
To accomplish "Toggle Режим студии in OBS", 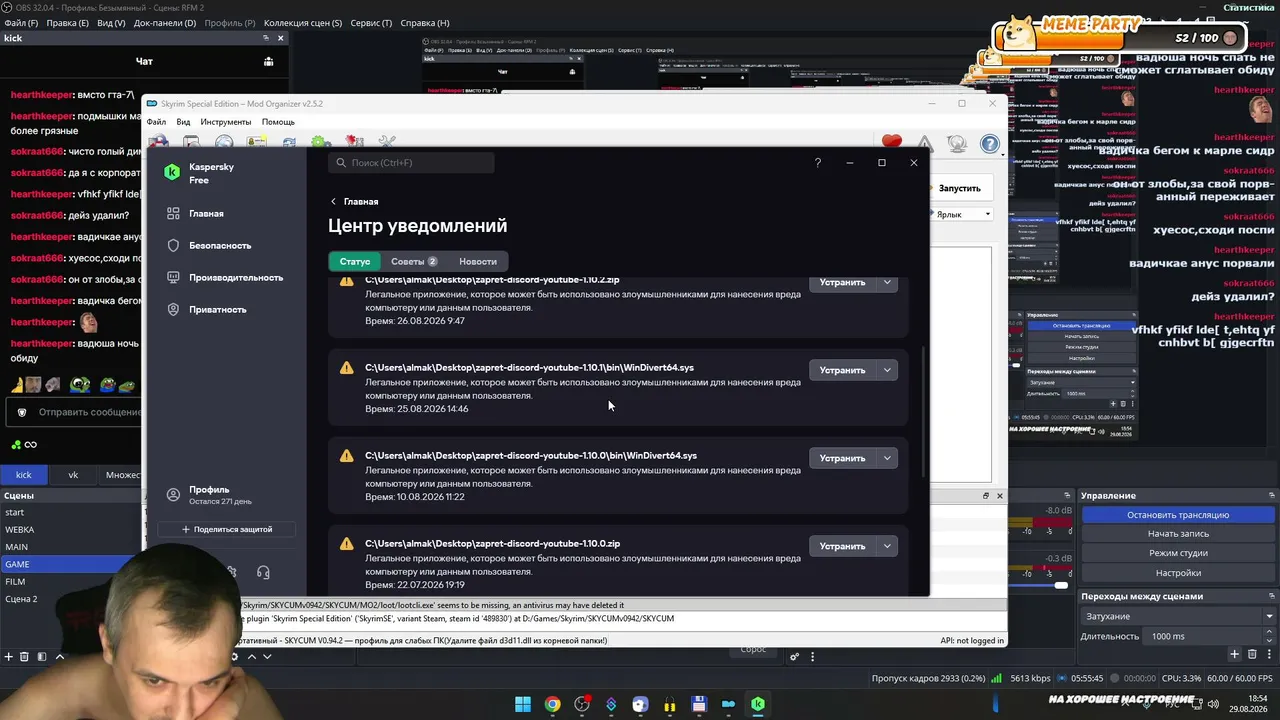I will (1178, 553).
